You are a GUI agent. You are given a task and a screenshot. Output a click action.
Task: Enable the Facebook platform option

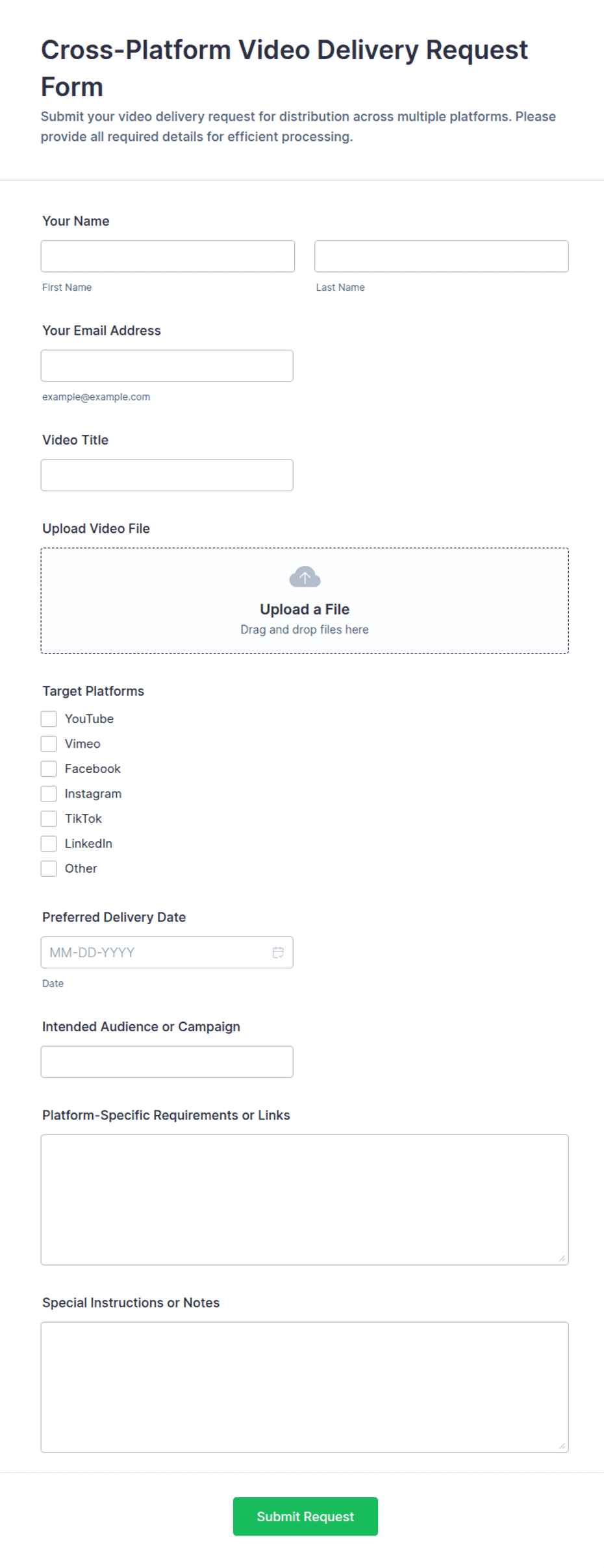pos(49,768)
